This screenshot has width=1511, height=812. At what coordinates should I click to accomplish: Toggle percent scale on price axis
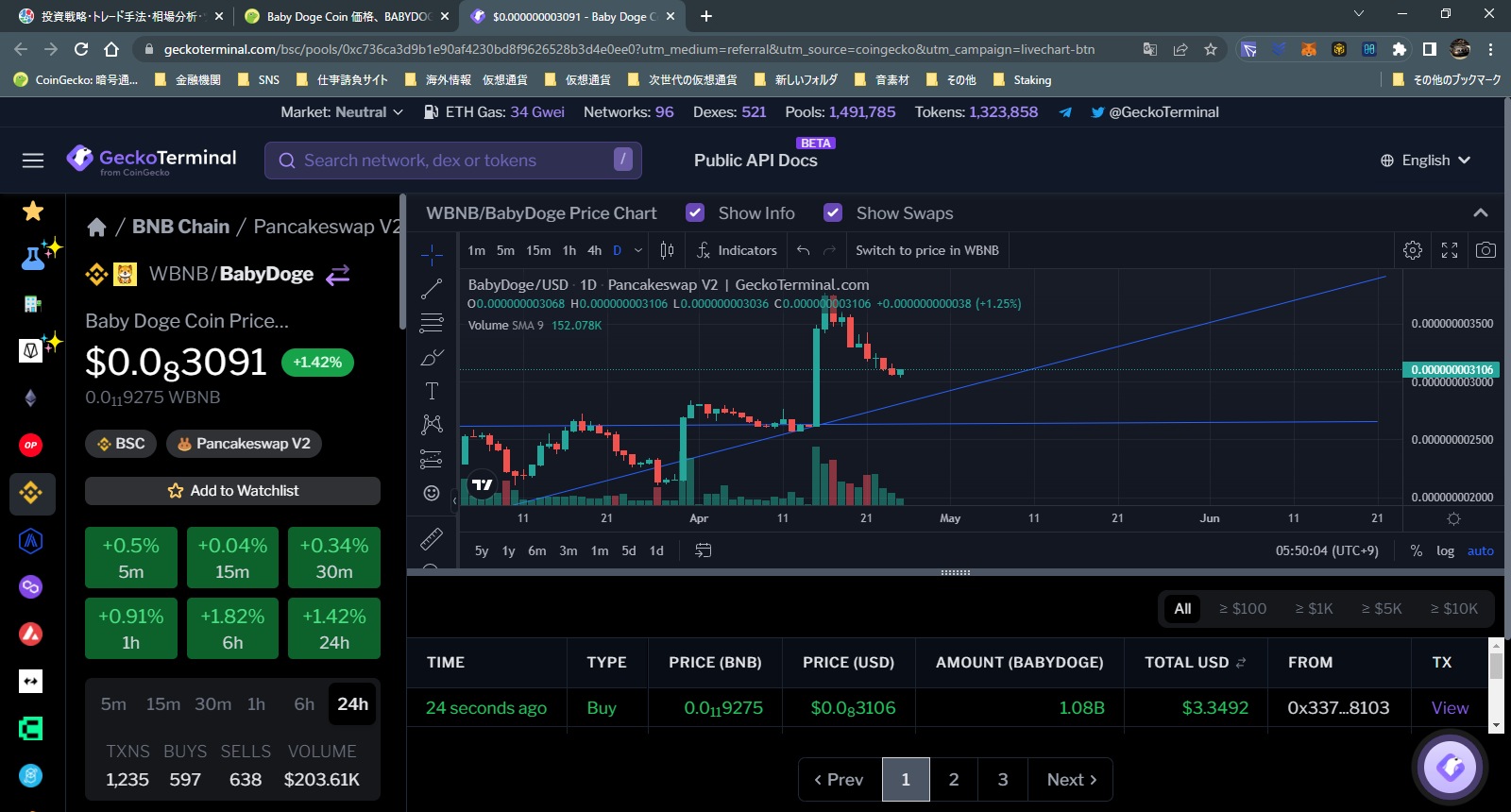1417,550
